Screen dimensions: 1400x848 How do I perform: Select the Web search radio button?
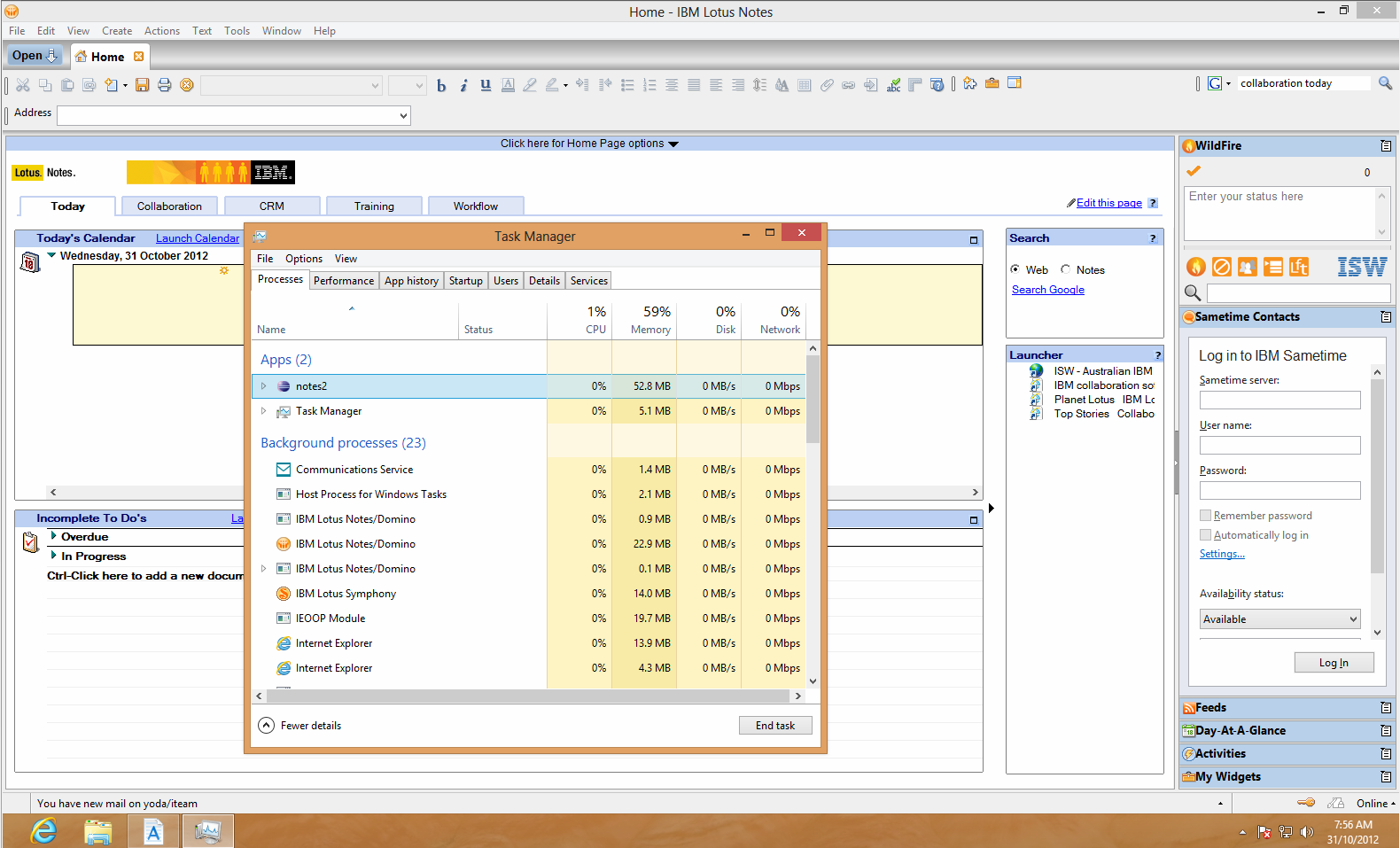pyautogui.click(x=1015, y=269)
